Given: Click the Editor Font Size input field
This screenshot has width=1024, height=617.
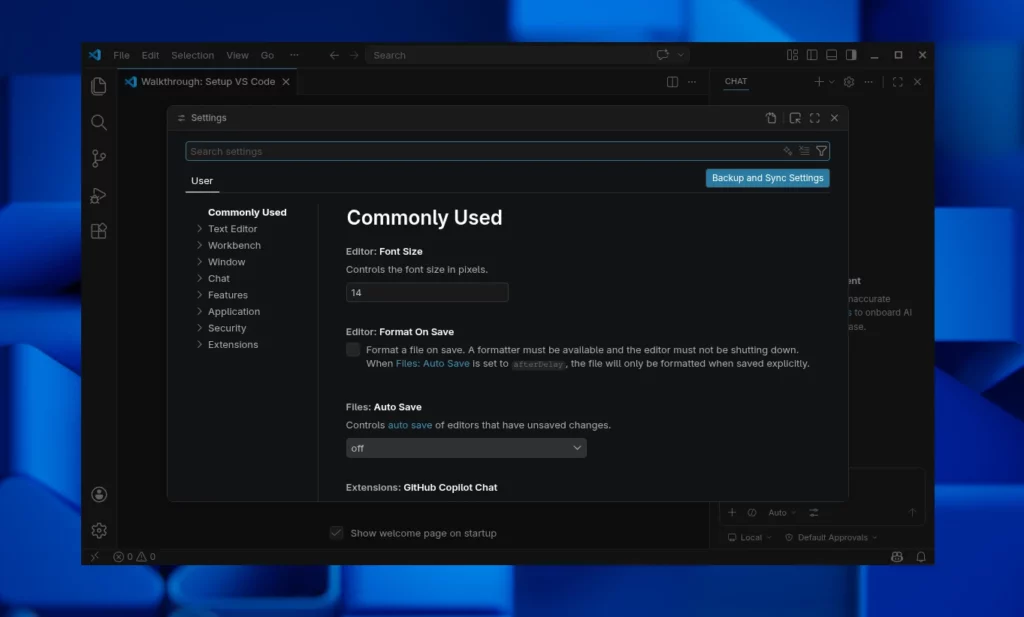Looking at the screenshot, I should pyautogui.click(x=427, y=292).
